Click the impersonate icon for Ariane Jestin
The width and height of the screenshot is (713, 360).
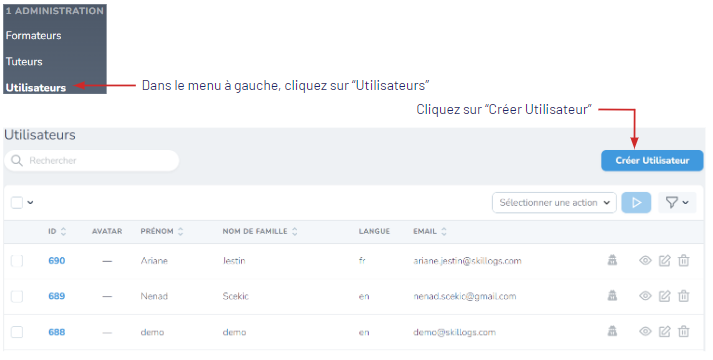pyautogui.click(x=613, y=260)
